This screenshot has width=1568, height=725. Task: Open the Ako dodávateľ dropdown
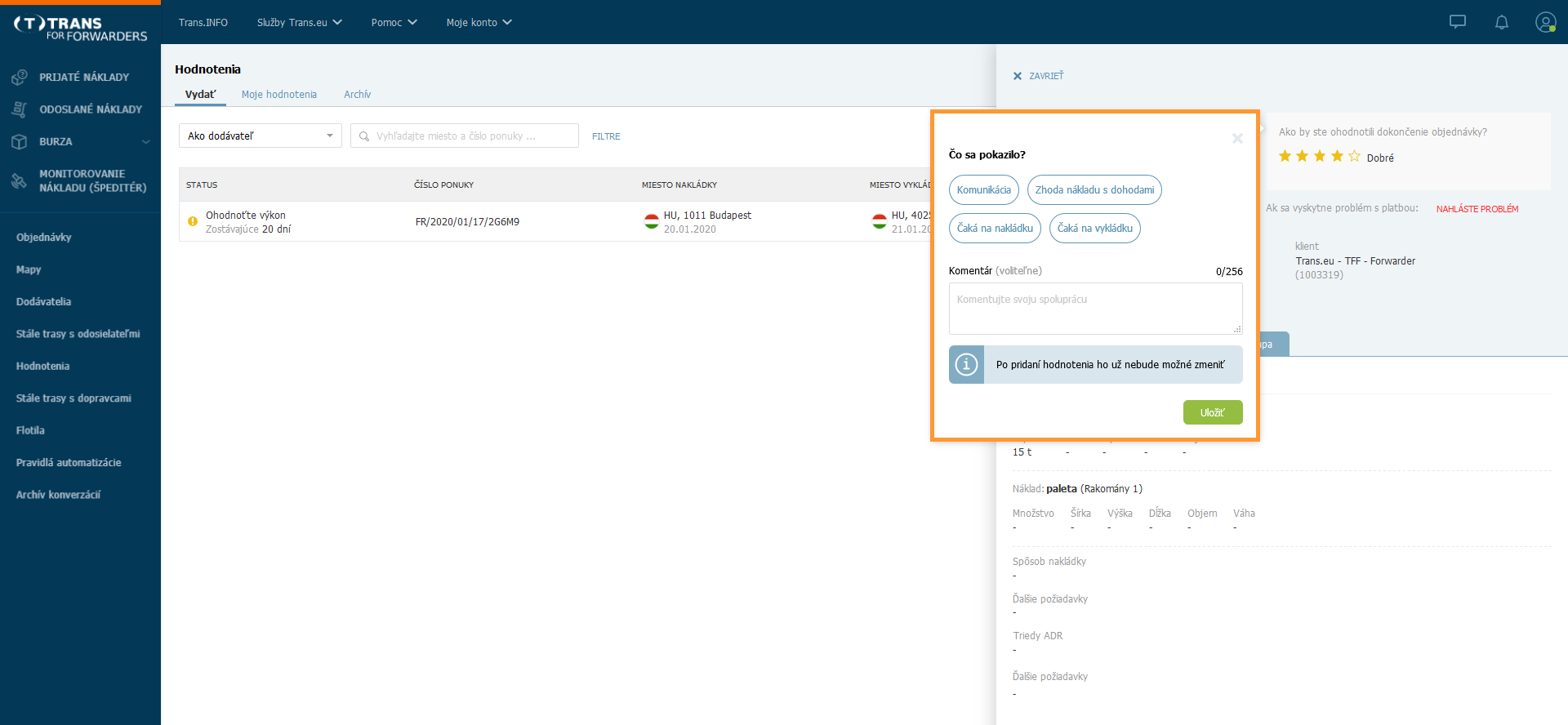coord(261,136)
